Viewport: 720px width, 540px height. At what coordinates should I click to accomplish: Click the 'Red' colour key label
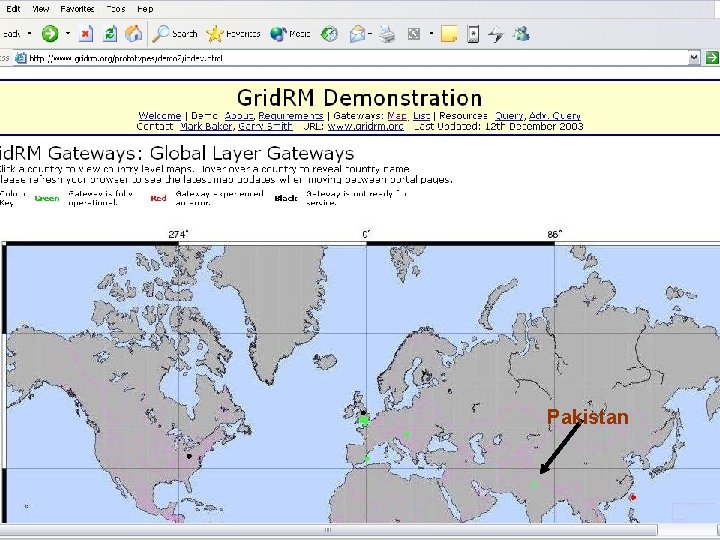coord(158,198)
